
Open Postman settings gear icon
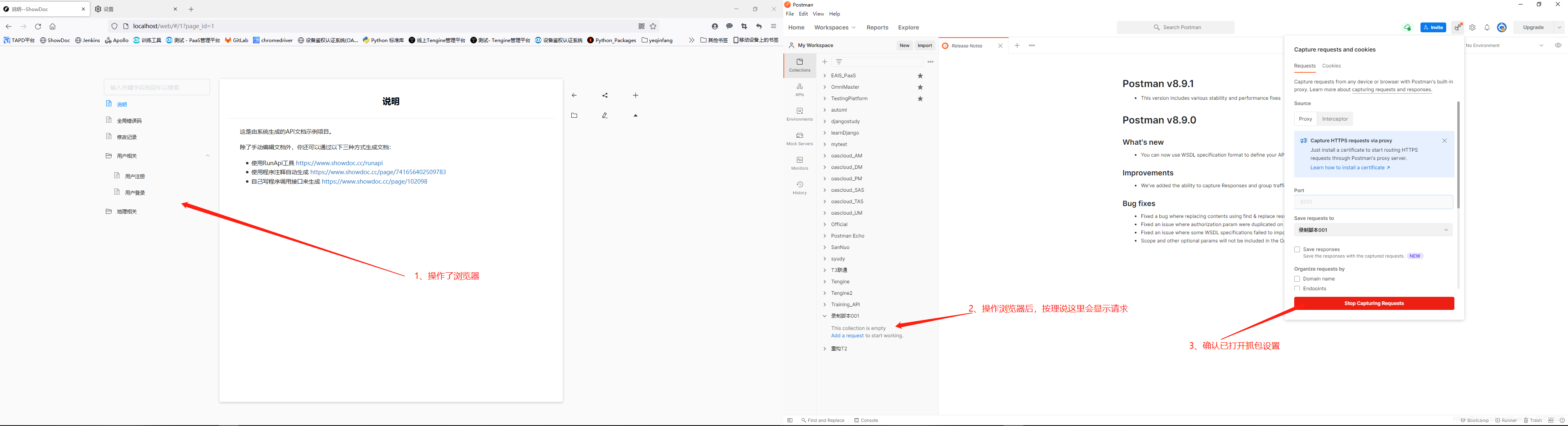coord(1472,27)
